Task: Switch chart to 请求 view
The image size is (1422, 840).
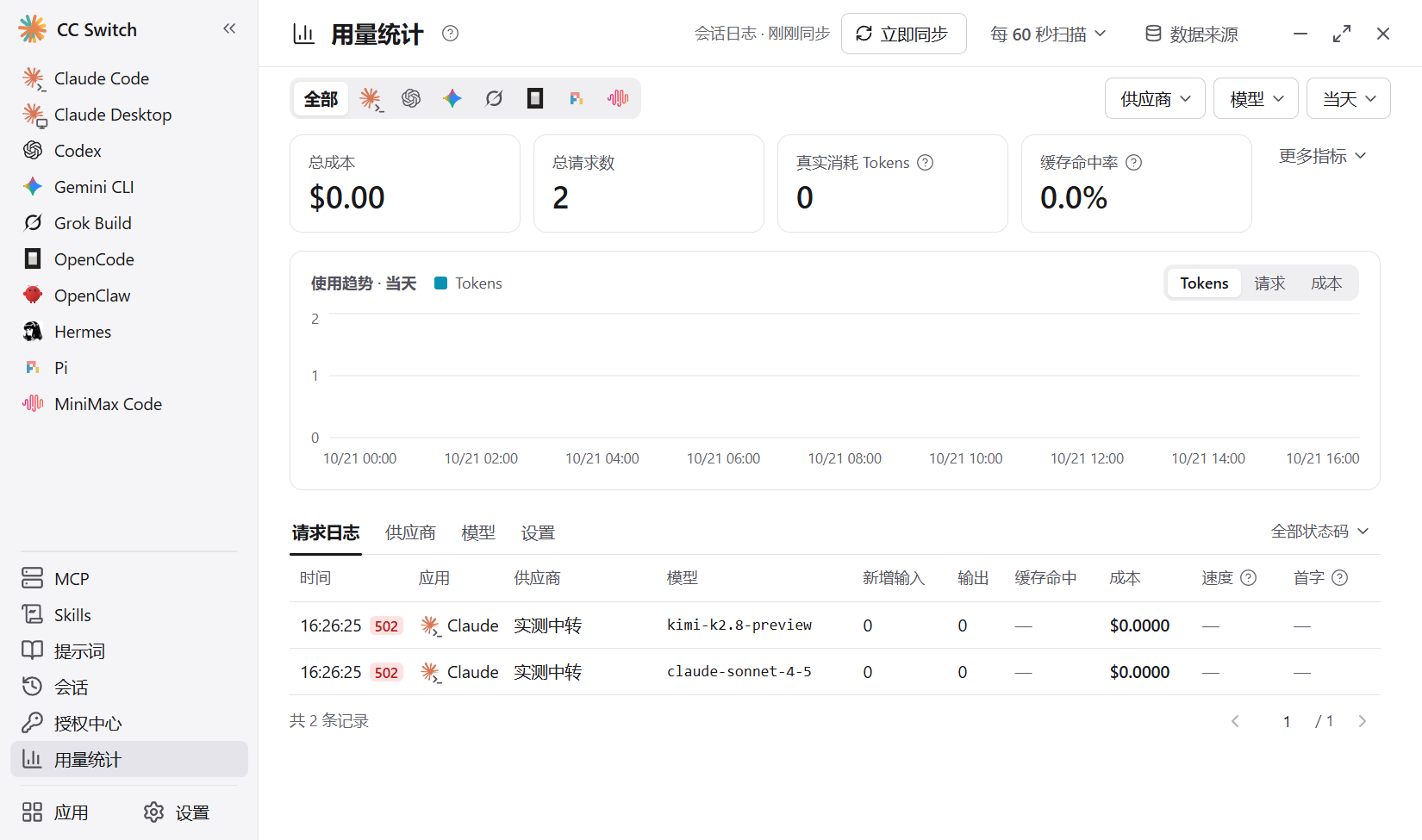Action: click(x=1269, y=283)
